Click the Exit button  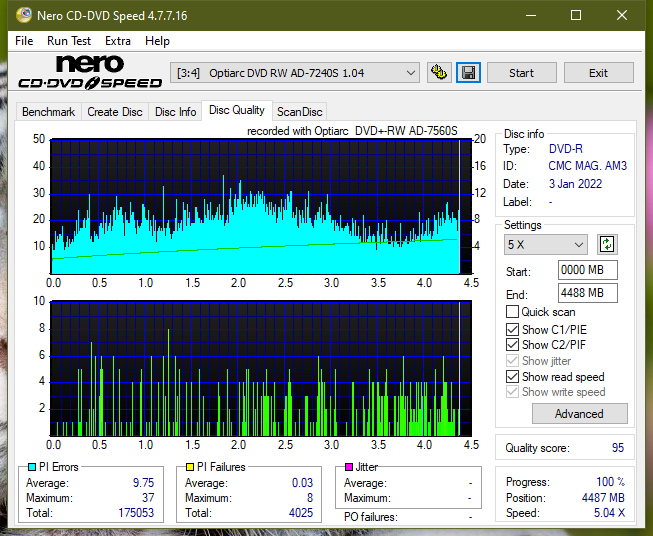(x=598, y=73)
